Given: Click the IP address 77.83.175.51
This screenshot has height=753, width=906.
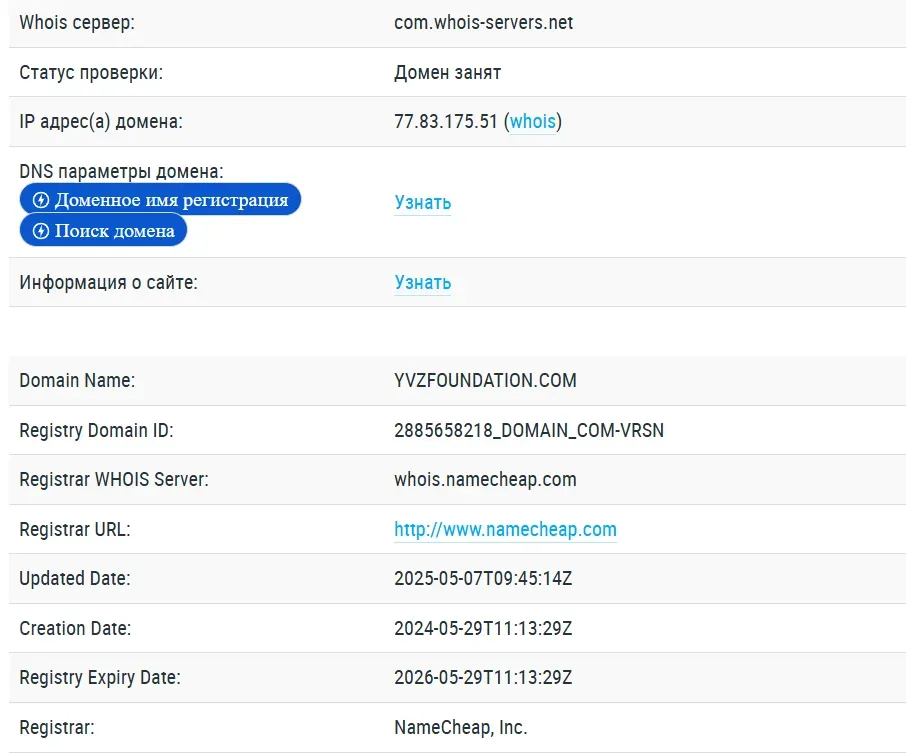Looking at the screenshot, I should click(446, 122).
